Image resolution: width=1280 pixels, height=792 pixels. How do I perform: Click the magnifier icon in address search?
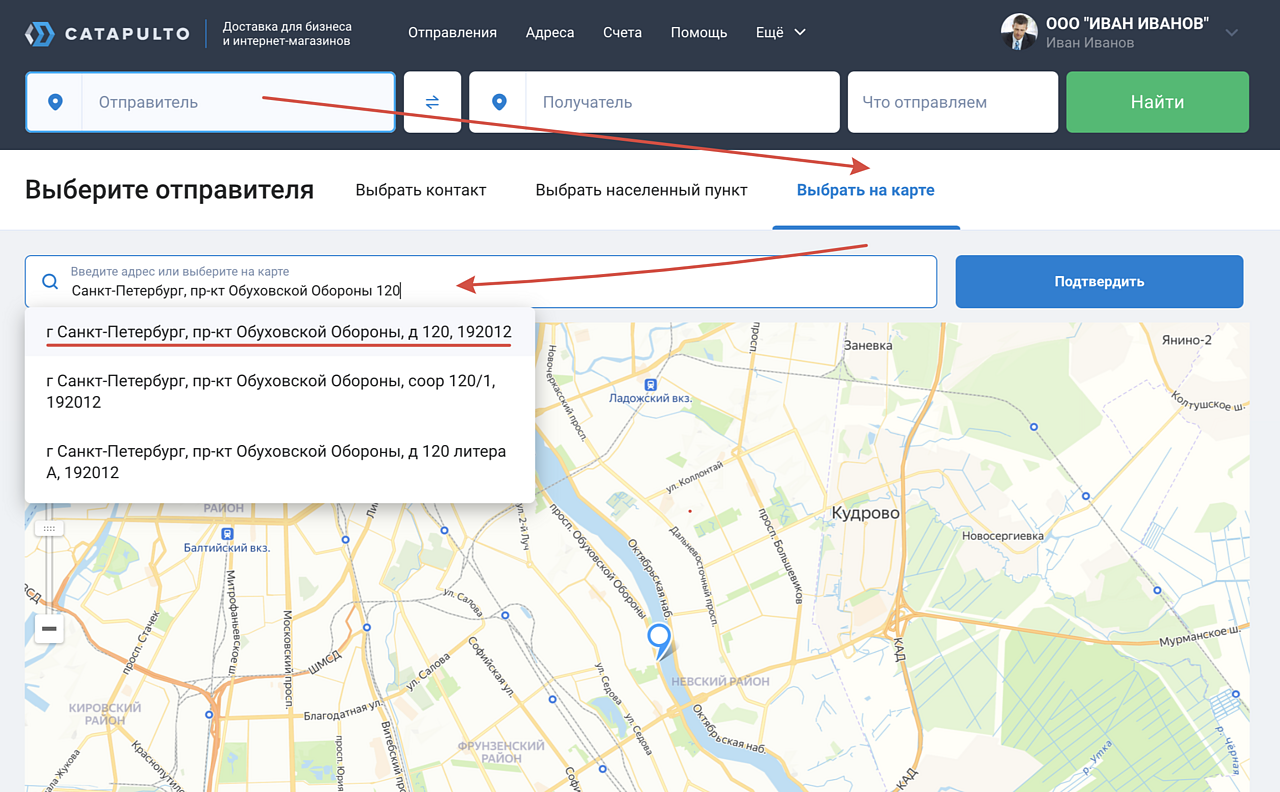click(49, 282)
